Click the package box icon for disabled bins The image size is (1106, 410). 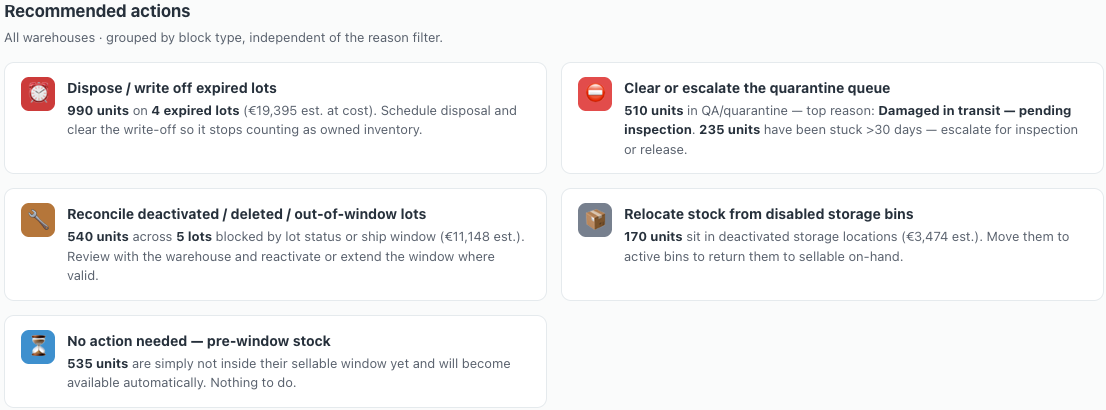point(595,220)
